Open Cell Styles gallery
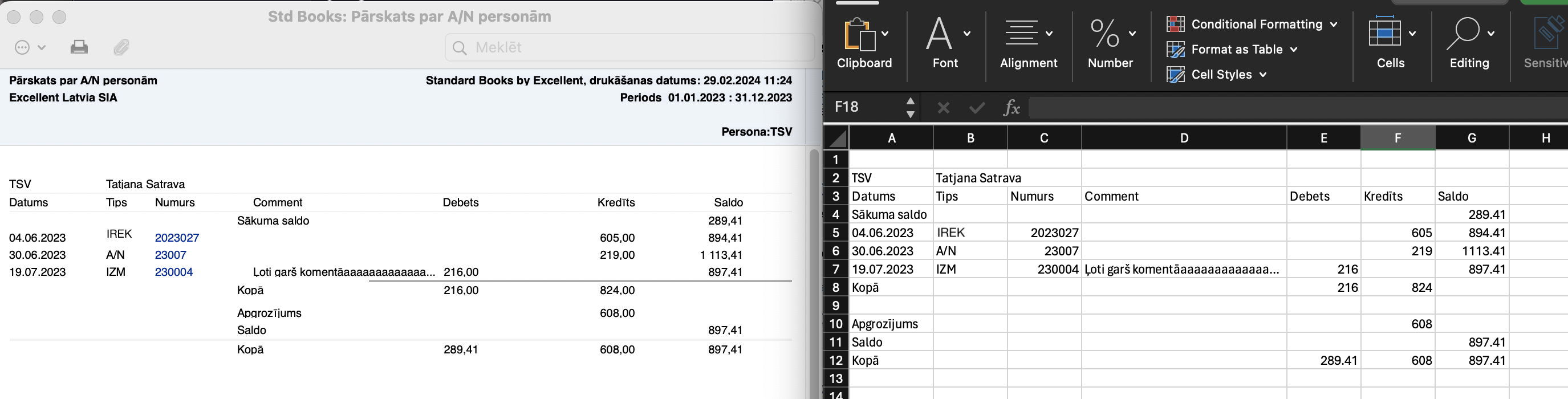 click(x=1217, y=74)
